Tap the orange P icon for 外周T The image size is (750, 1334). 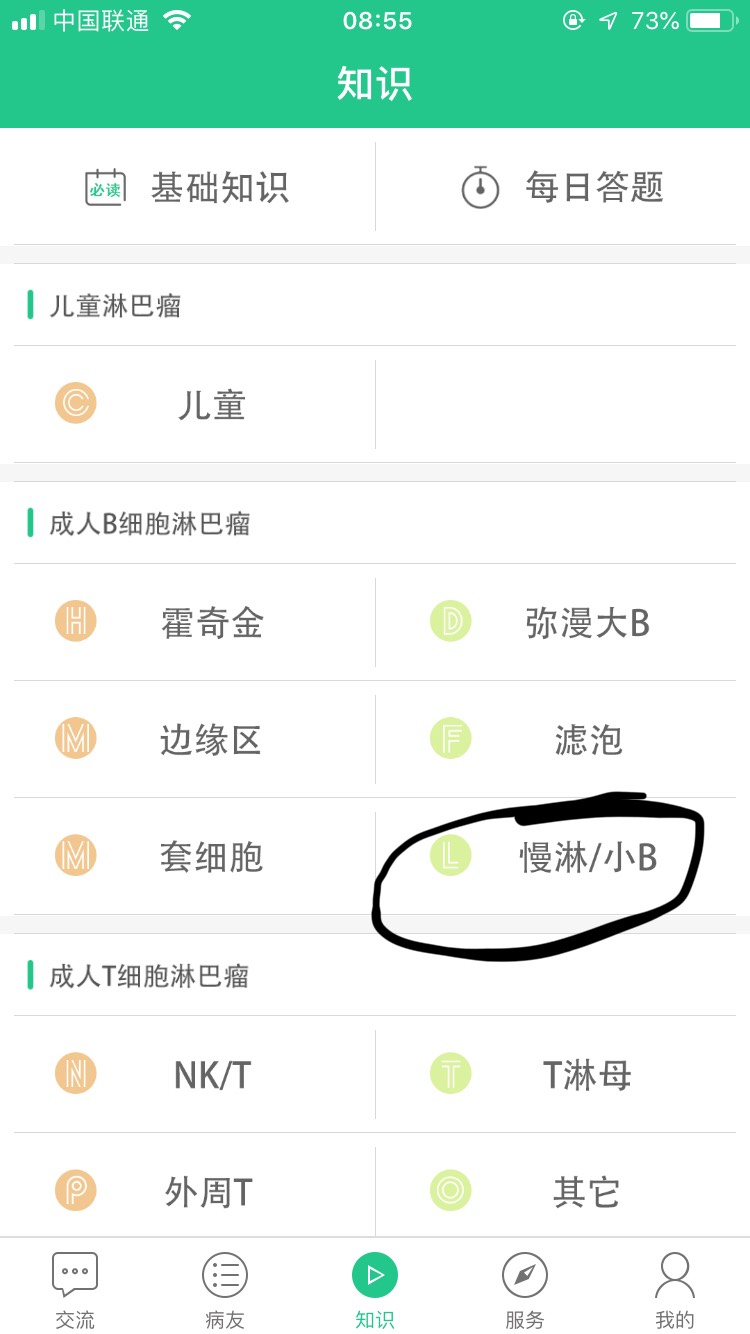click(76, 1190)
